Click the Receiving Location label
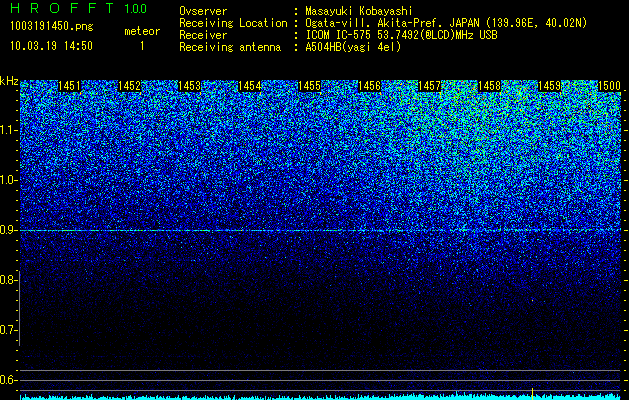This screenshot has height=400, width=629. pyautogui.click(x=233, y=23)
